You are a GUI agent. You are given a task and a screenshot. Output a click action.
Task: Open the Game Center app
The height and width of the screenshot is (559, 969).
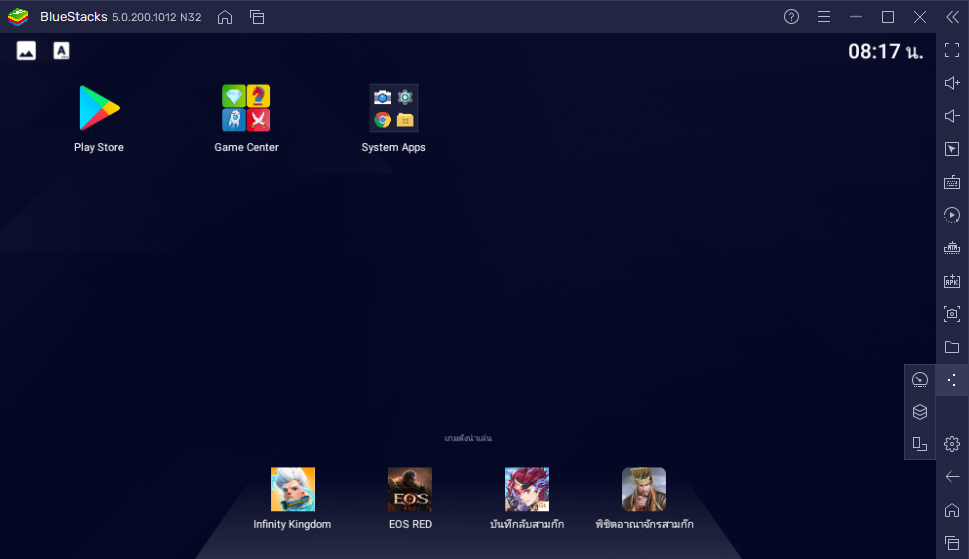pos(246,108)
